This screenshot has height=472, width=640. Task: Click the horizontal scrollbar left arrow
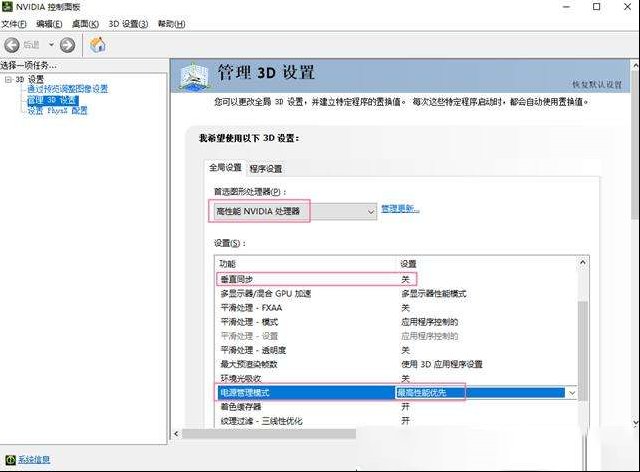176,434
